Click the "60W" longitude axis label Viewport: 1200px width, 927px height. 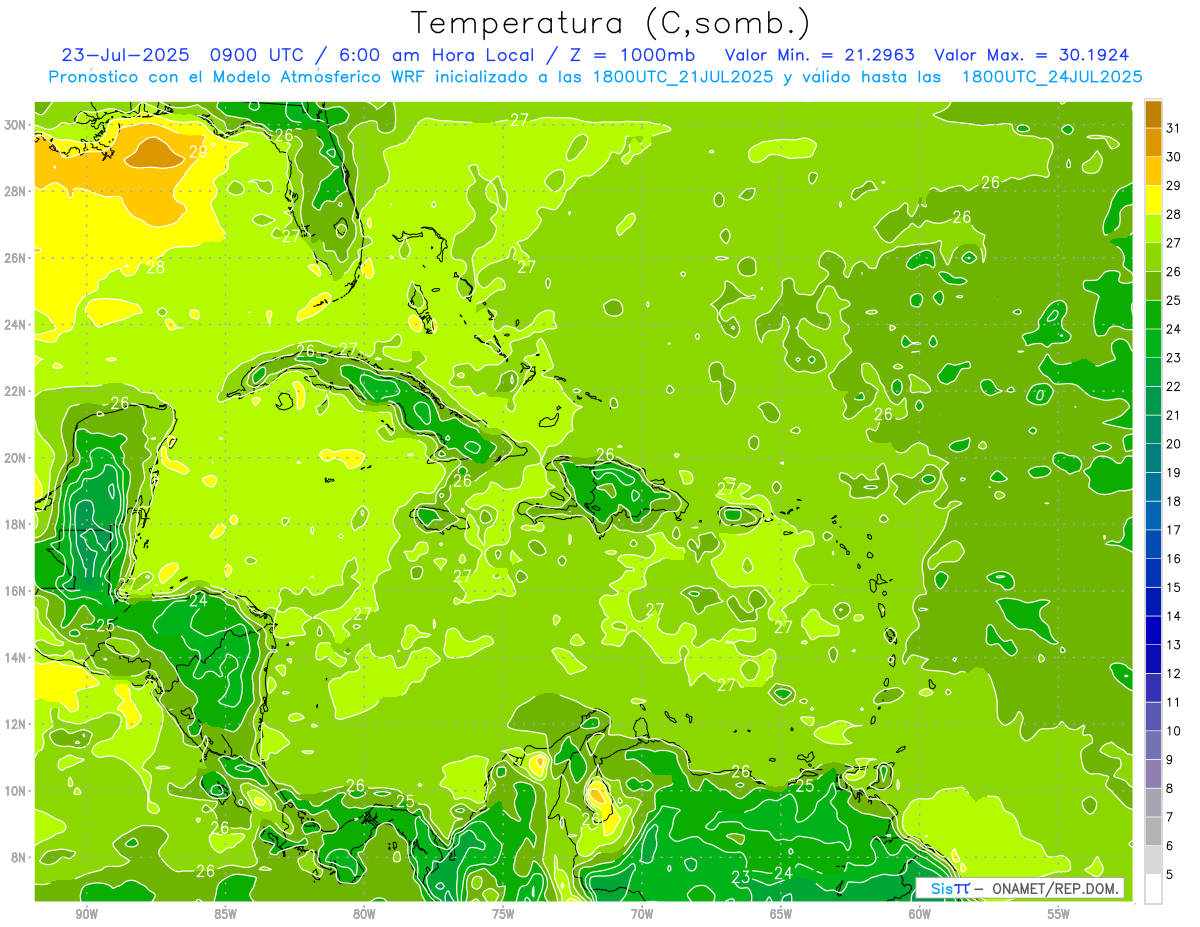[920, 914]
